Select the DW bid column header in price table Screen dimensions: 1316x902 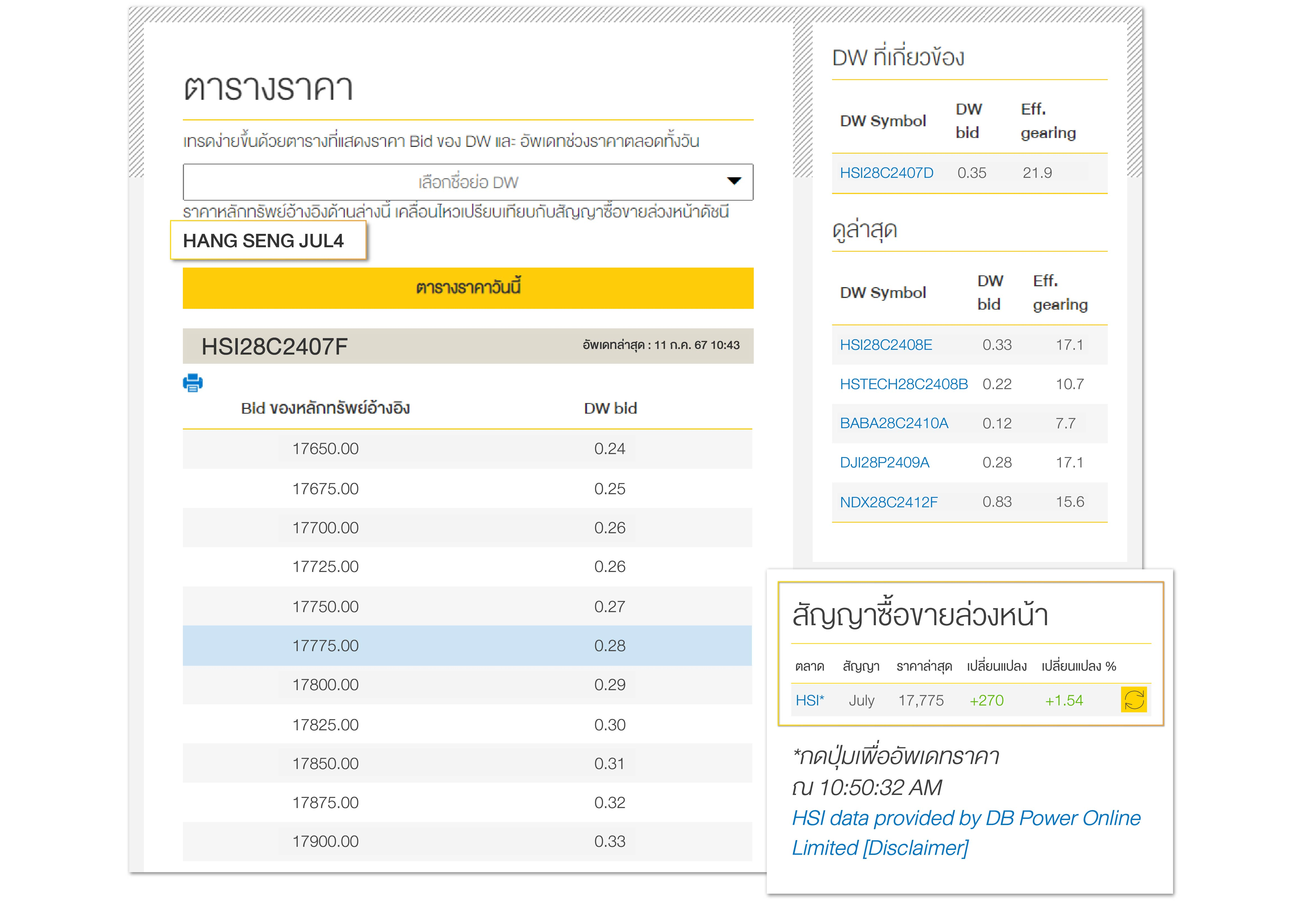pyautogui.click(x=610, y=408)
